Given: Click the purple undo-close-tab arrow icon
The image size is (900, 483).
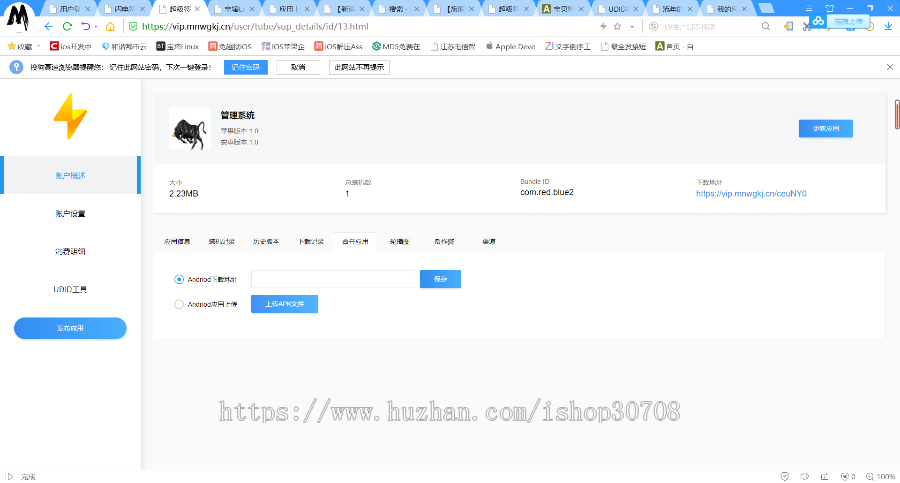Looking at the screenshot, I should click(x=86, y=26).
